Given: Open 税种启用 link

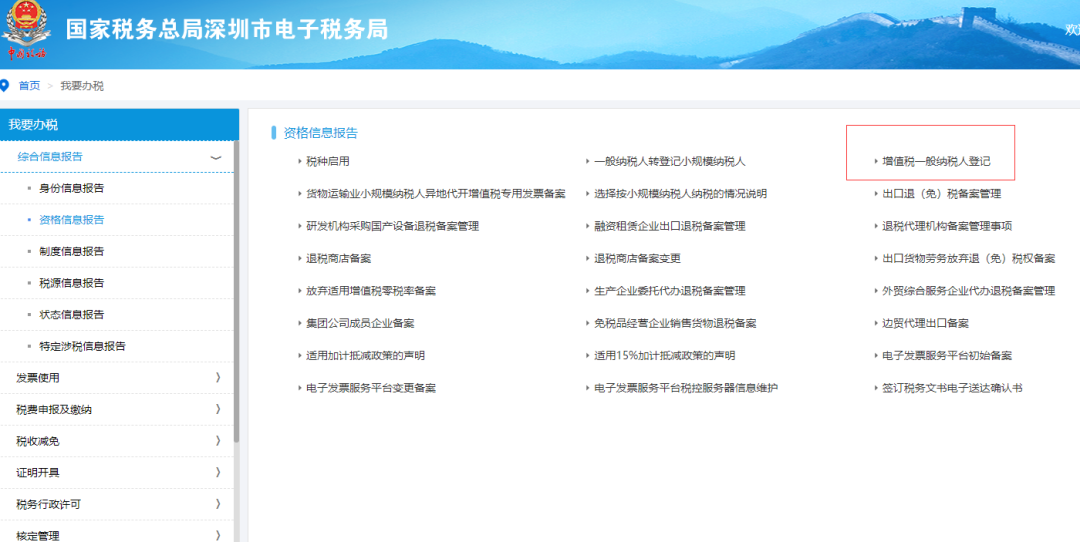Looking at the screenshot, I should (328, 161).
